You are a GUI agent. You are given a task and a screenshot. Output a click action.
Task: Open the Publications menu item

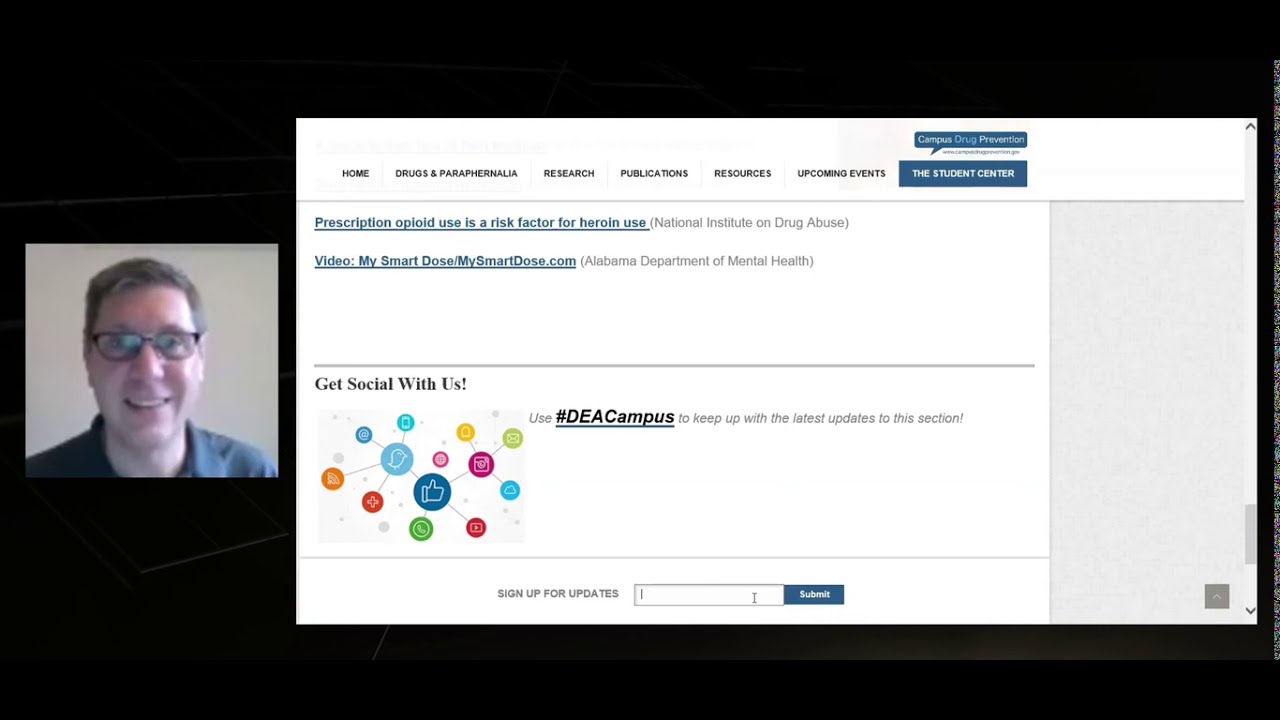(654, 173)
